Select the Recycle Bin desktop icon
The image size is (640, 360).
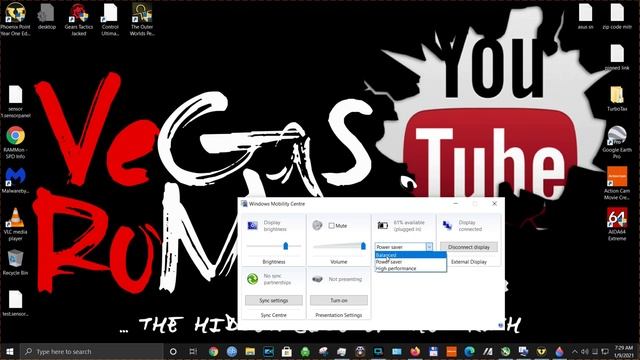click(x=15, y=262)
